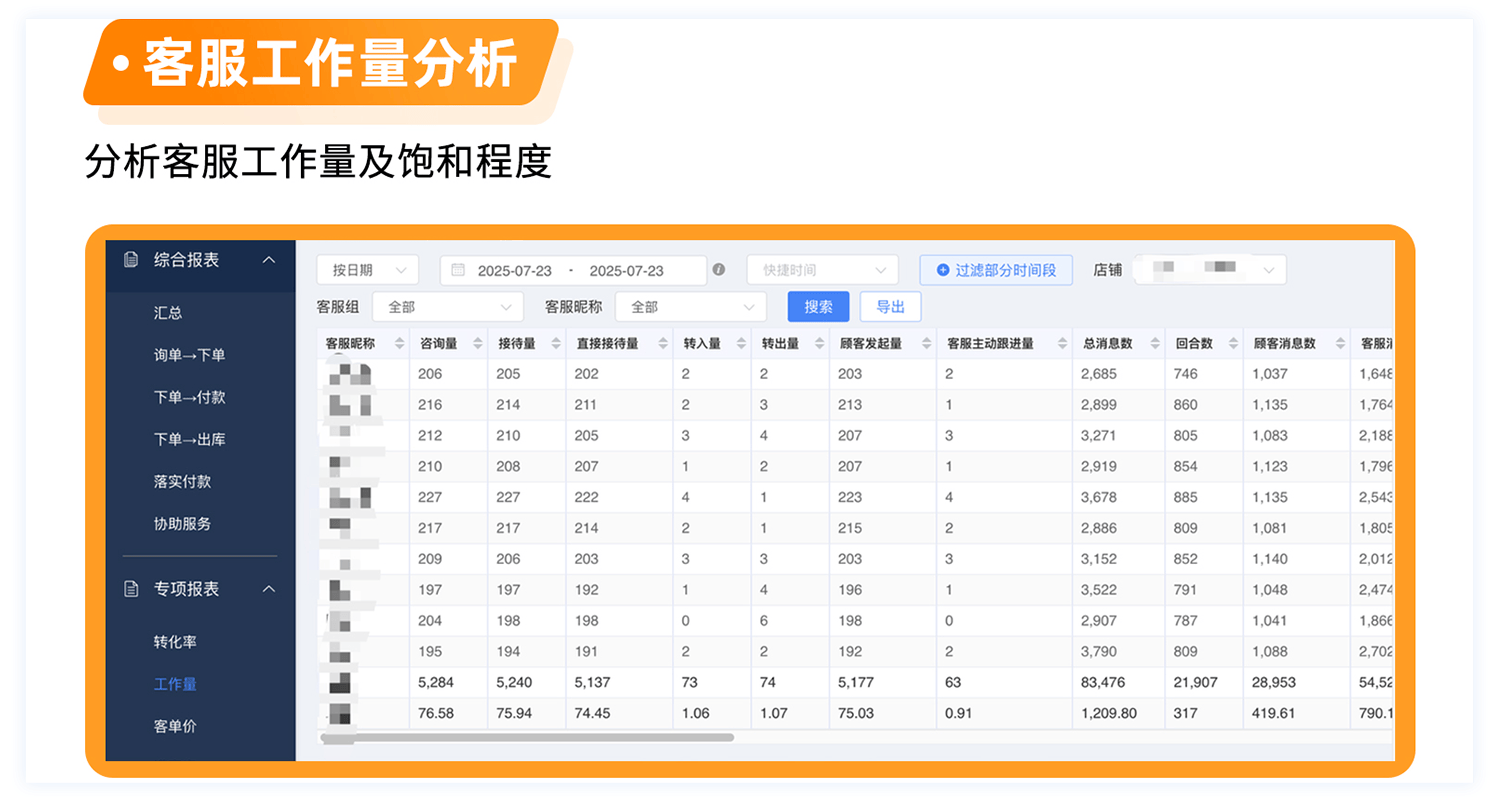Screen dimensions: 1500x797
Task: Open the 店铺 selection dropdown
Action: (1210, 270)
